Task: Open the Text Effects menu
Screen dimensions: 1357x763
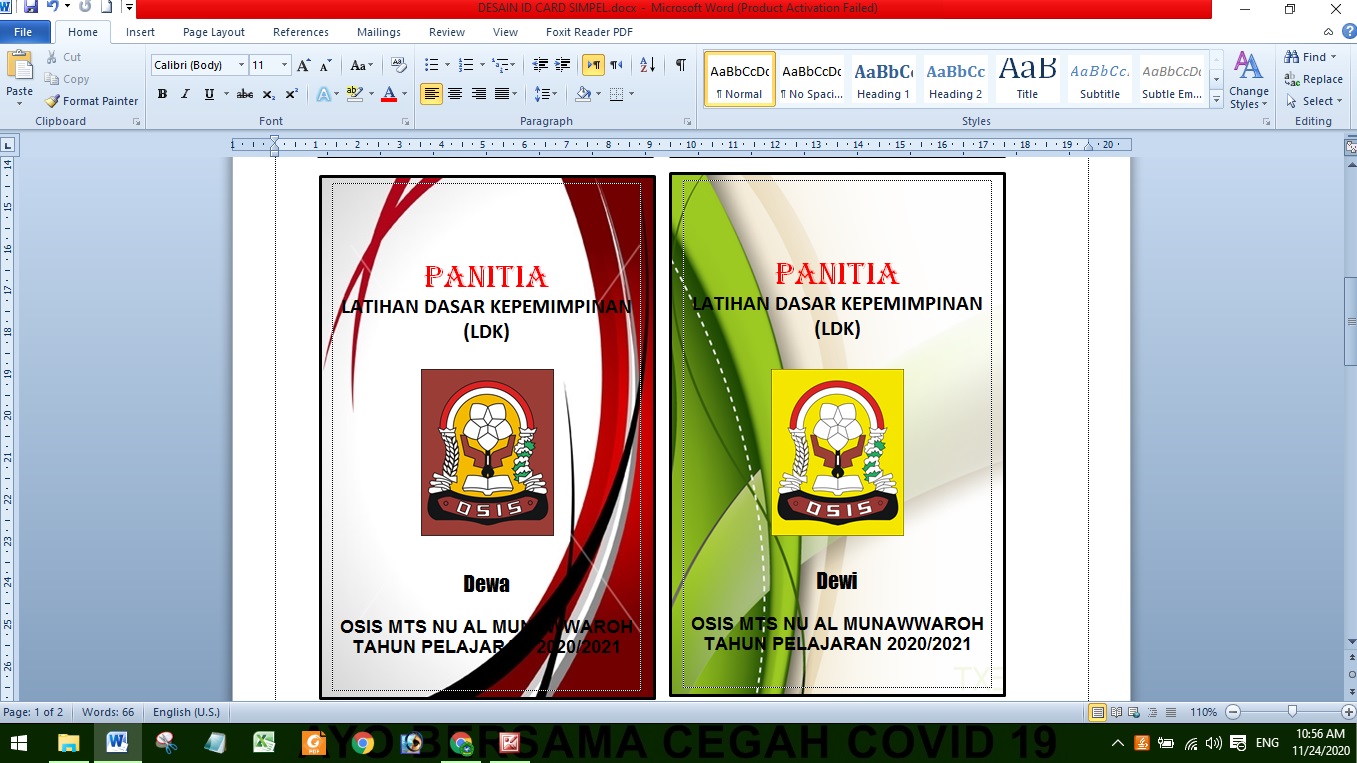Action: pos(326,94)
